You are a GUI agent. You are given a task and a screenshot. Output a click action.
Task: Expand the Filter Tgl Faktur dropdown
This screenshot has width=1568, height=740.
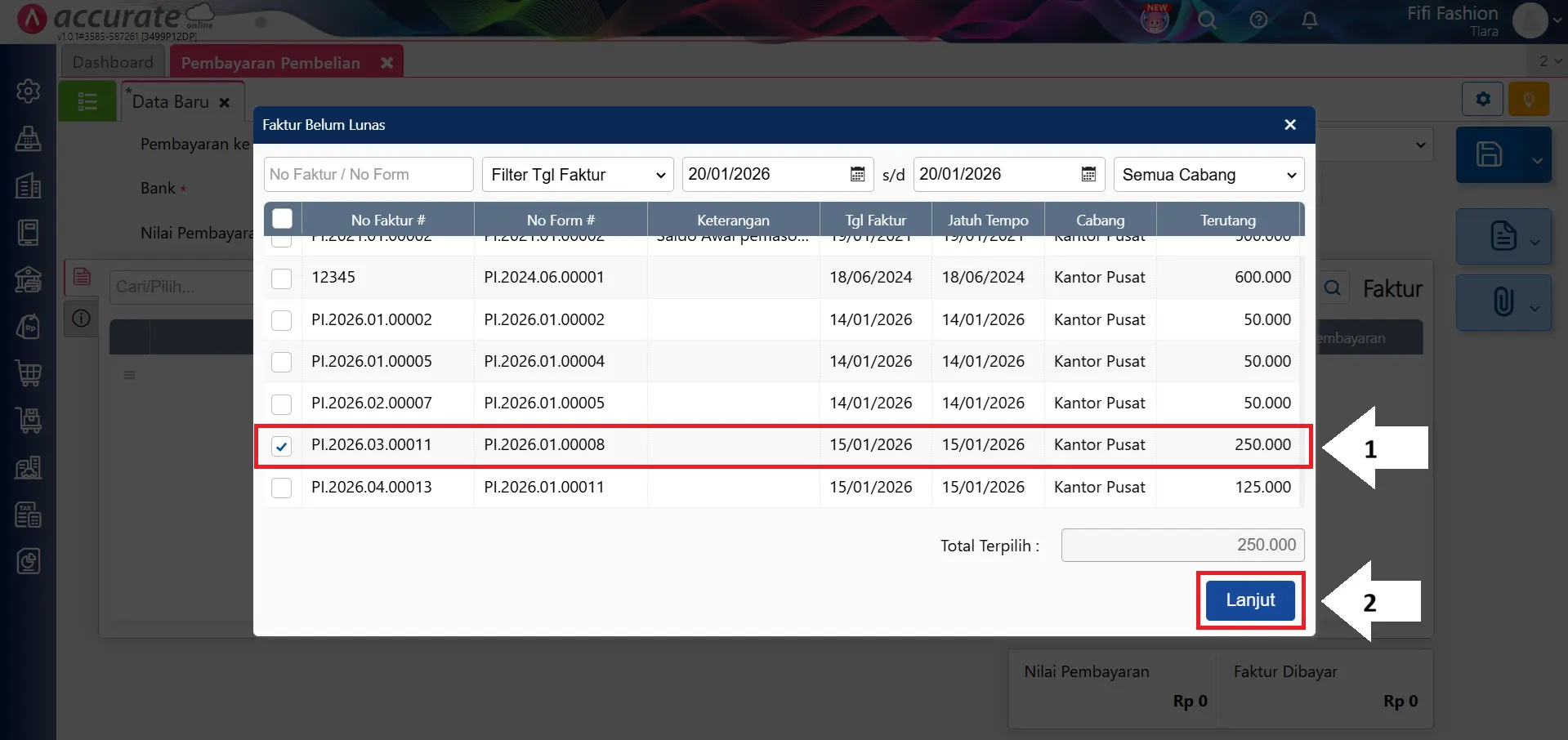coord(577,175)
